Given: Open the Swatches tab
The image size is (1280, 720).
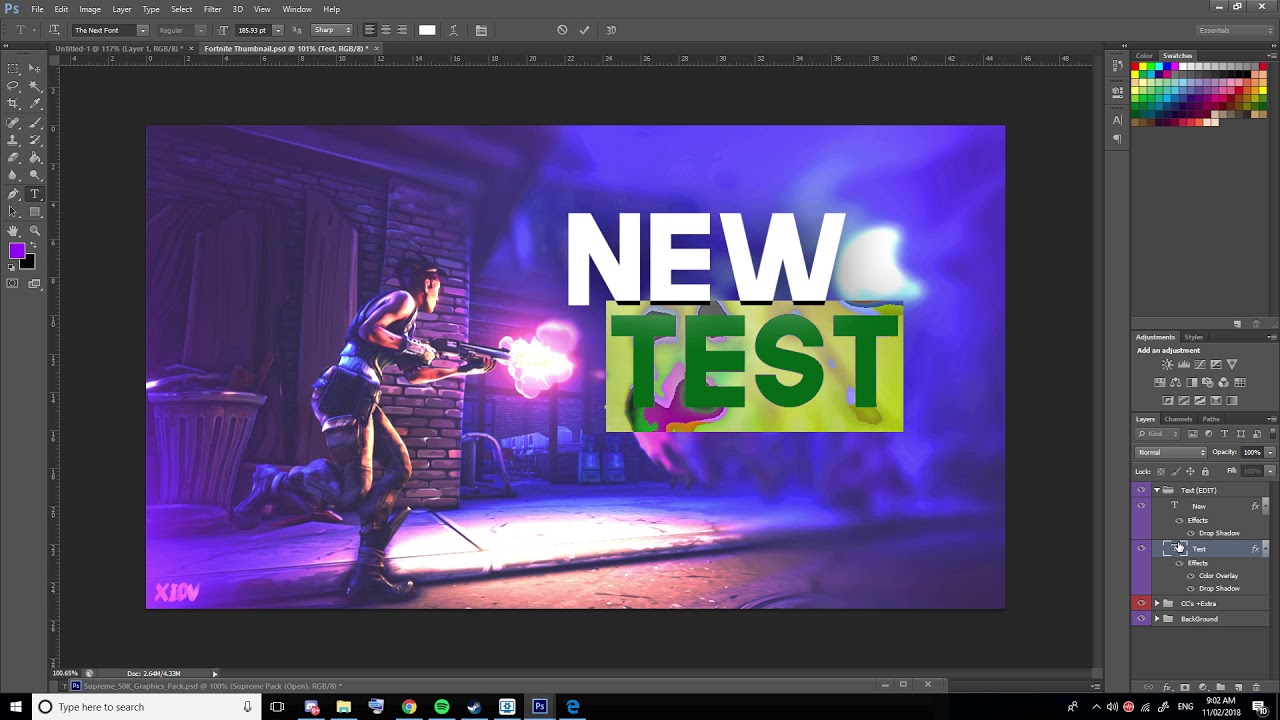Looking at the screenshot, I should coord(1177,56).
